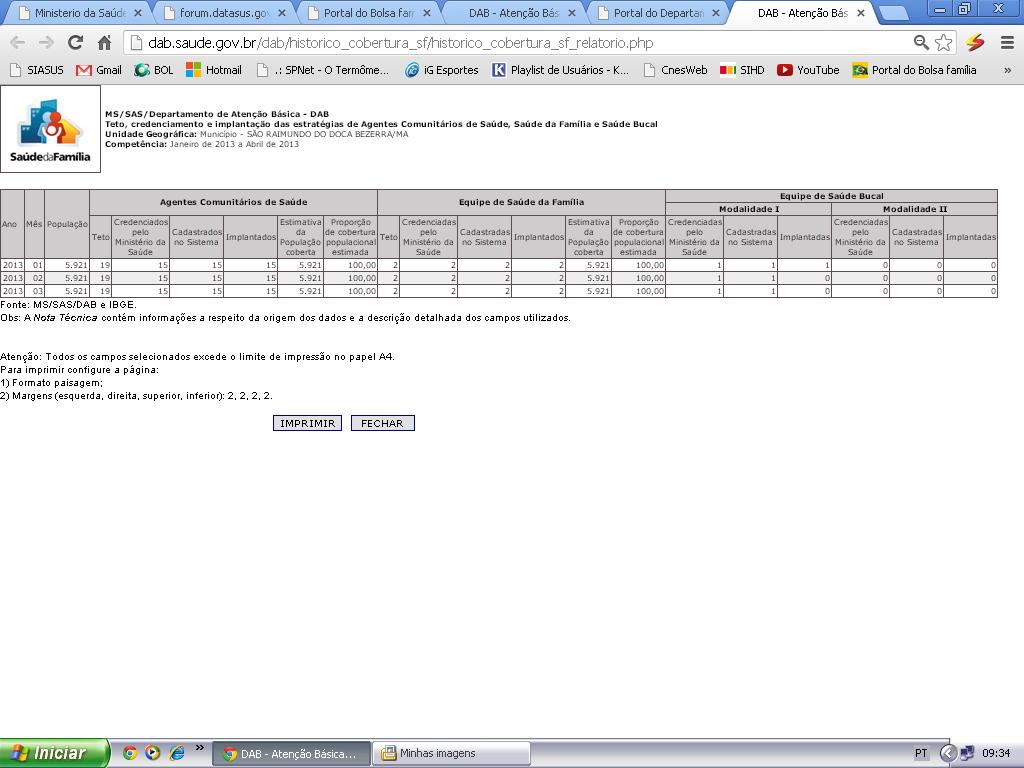Open the SIASUS bookmark
Viewport: 1024px width, 768px height.
37,70
